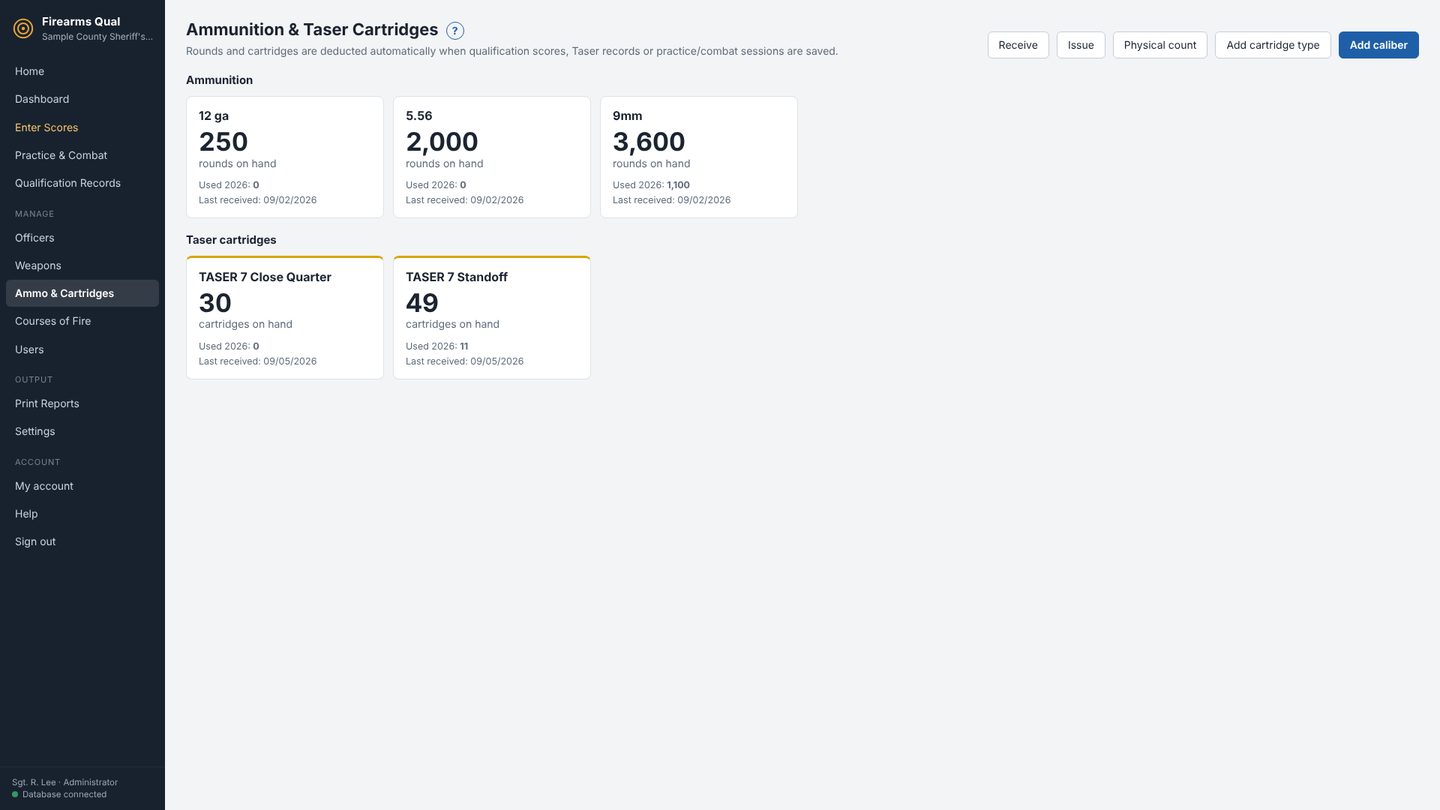Click the 49 cartridges on hand value
The image size is (1440, 810).
[x=422, y=303]
